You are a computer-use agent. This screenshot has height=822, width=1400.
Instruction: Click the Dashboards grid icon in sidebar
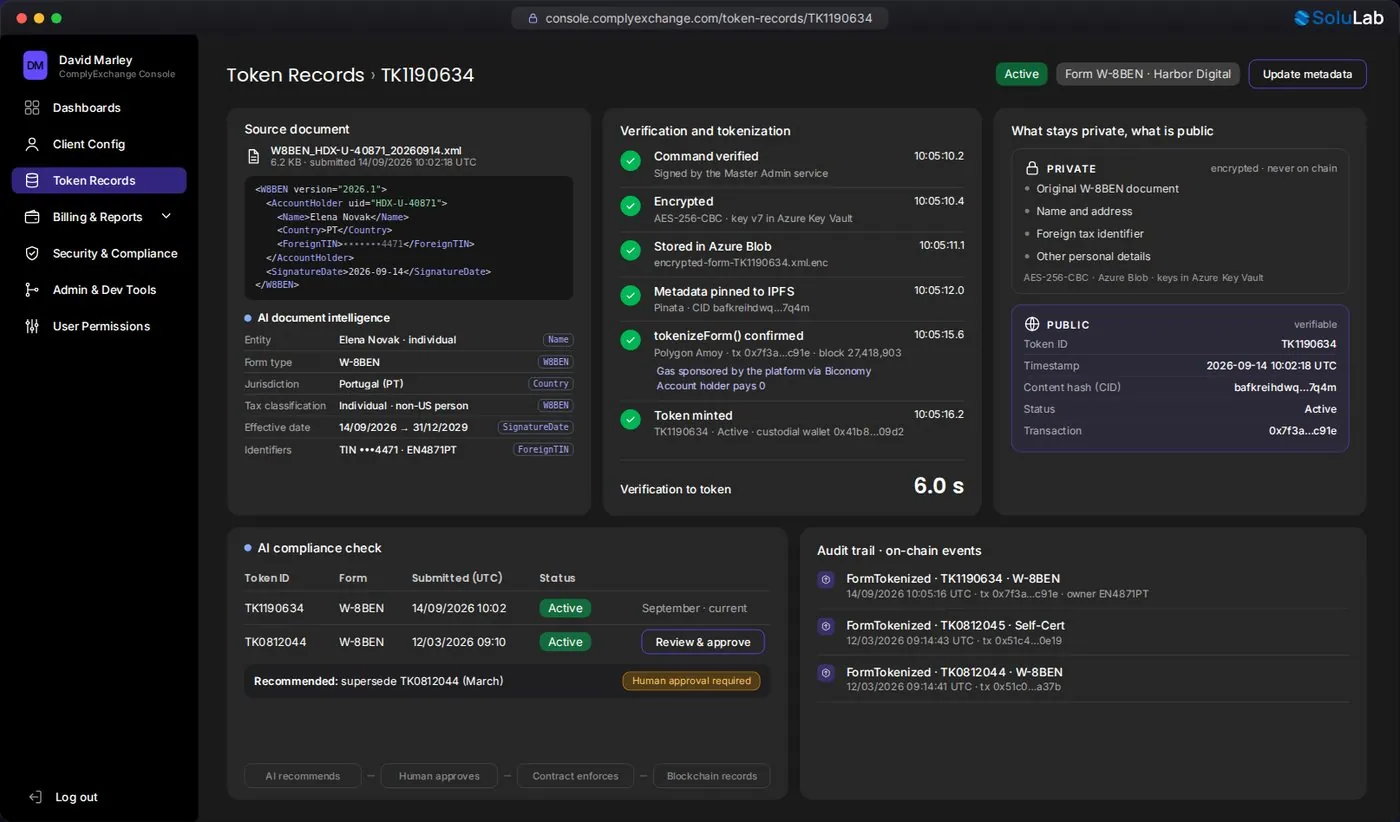pos(32,108)
